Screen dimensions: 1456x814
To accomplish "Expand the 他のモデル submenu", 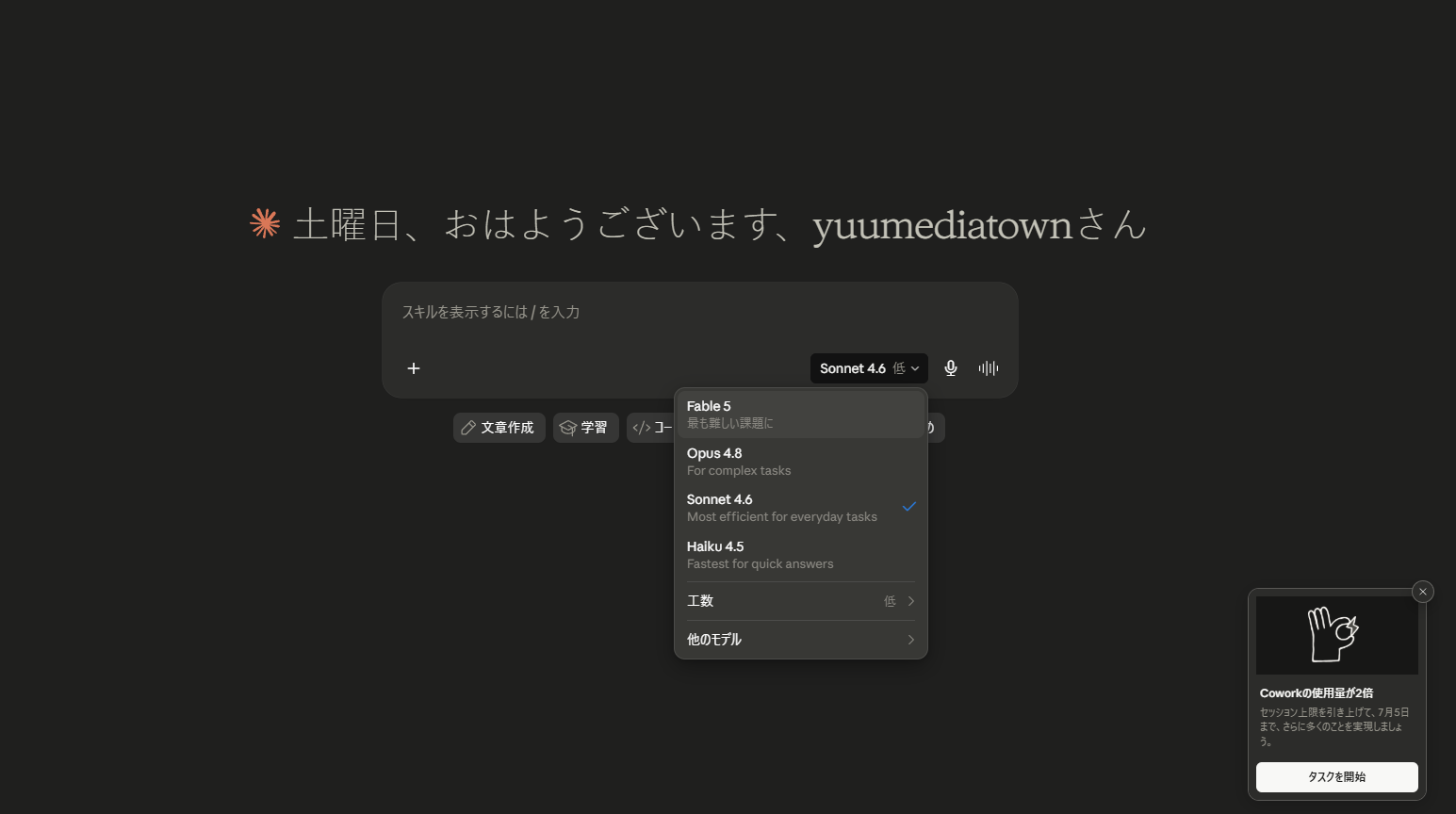I will (800, 640).
